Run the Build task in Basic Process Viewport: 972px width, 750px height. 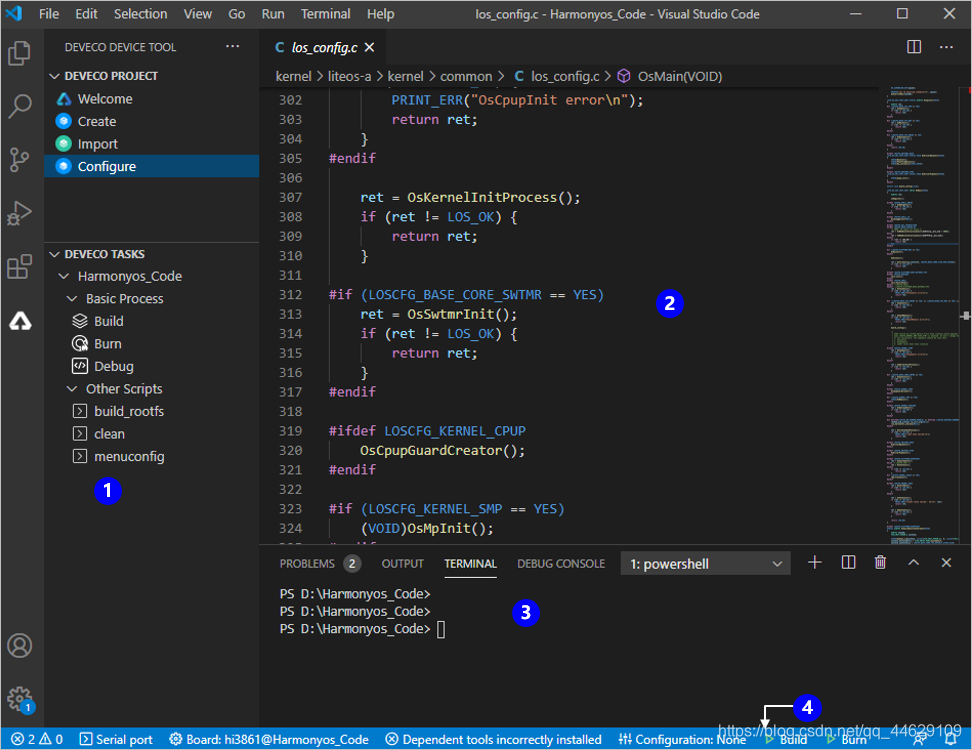click(x=152, y=321)
